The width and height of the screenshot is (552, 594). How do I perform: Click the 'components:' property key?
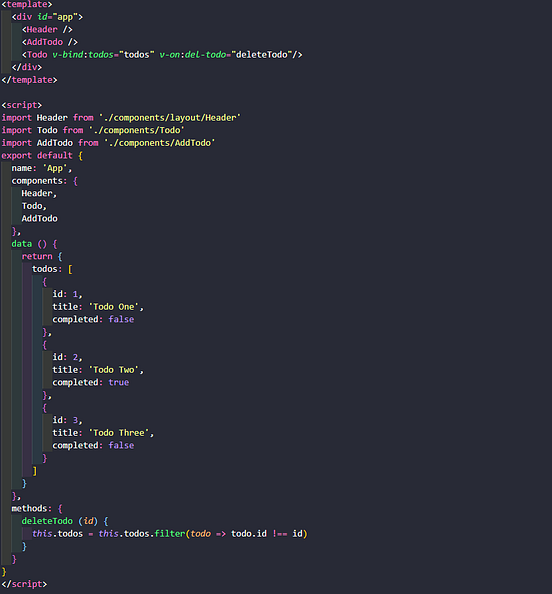click(x=39, y=181)
